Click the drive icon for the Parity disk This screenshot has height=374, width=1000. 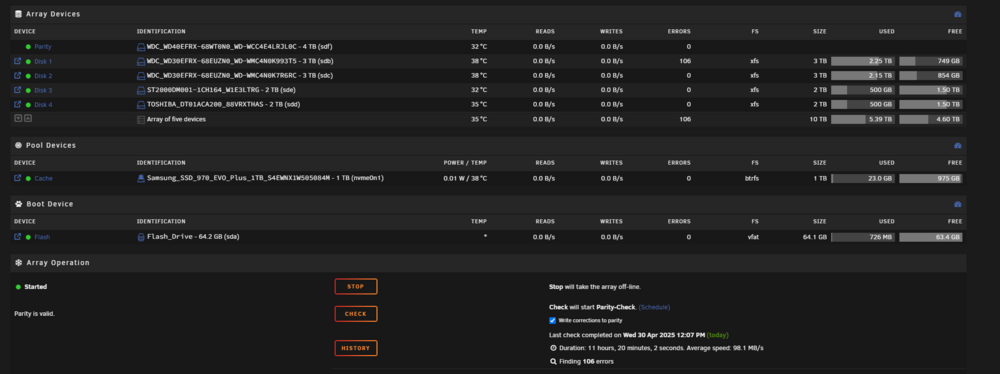(142, 47)
